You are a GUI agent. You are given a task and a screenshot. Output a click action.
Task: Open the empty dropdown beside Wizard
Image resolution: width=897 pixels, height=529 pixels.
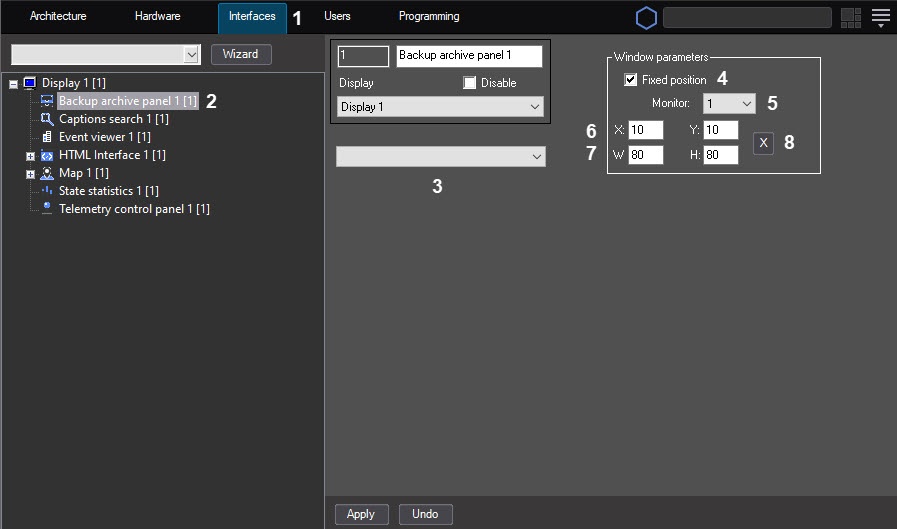[106, 55]
